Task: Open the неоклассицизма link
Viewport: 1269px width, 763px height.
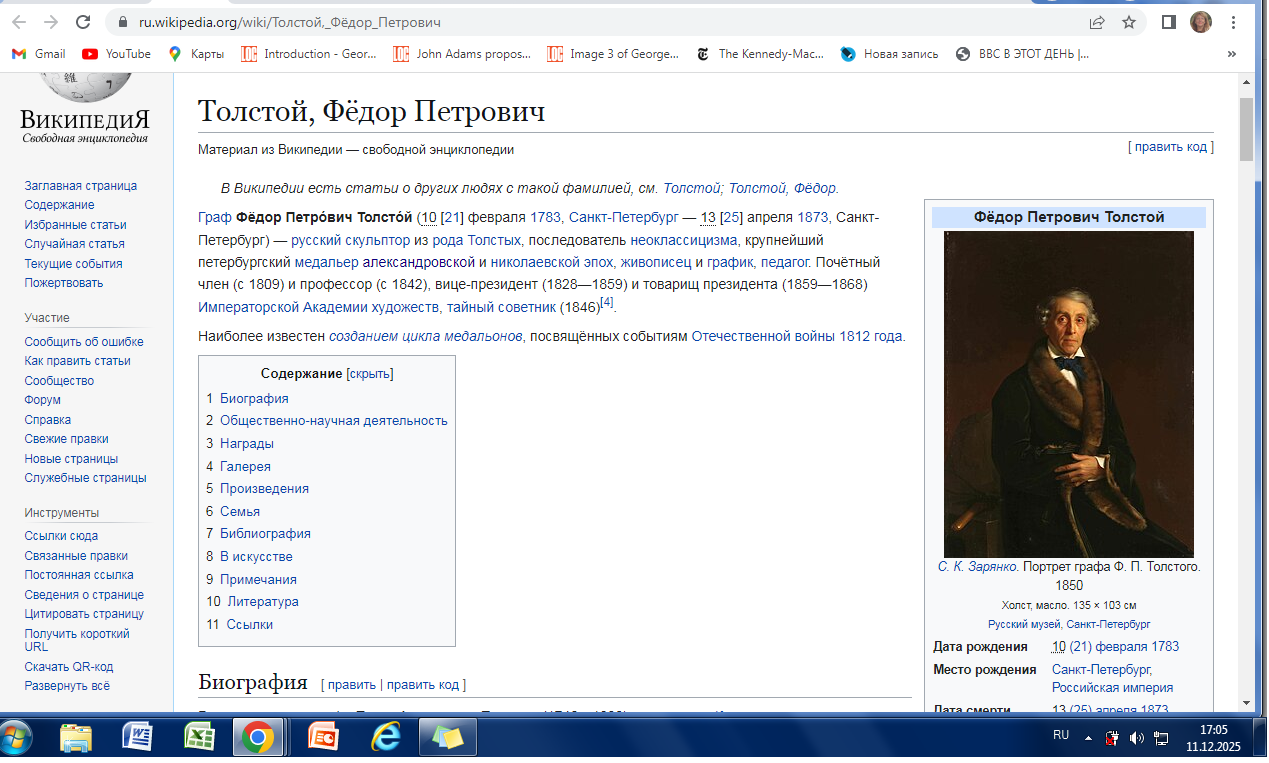Action: coord(685,240)
